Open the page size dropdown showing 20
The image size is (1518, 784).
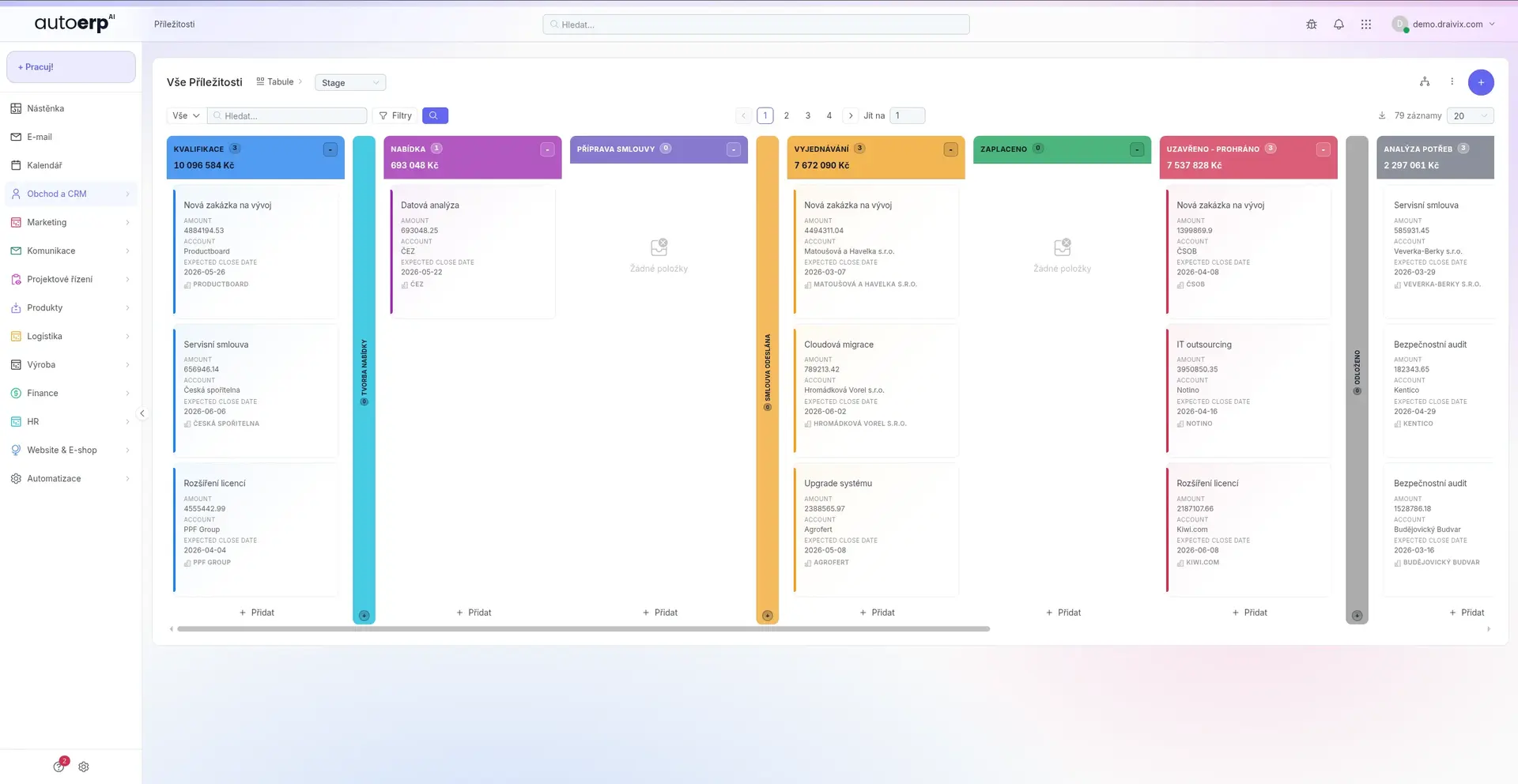(x=1469, y=116)
